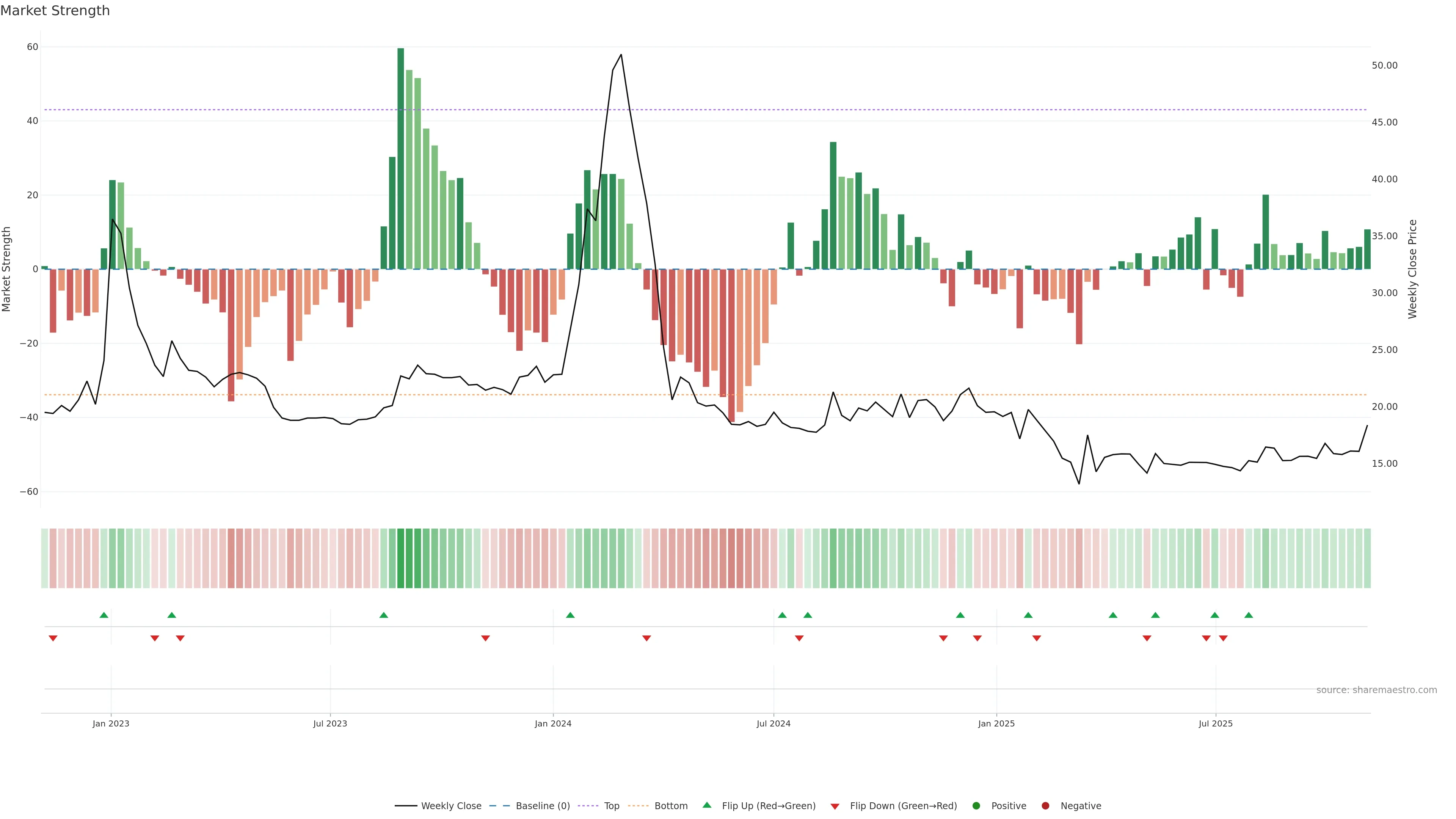Viewport: 1456px width, 819px height.
Task: Click Flip Down red triangle legend icon
Action: tap(835, 806)
